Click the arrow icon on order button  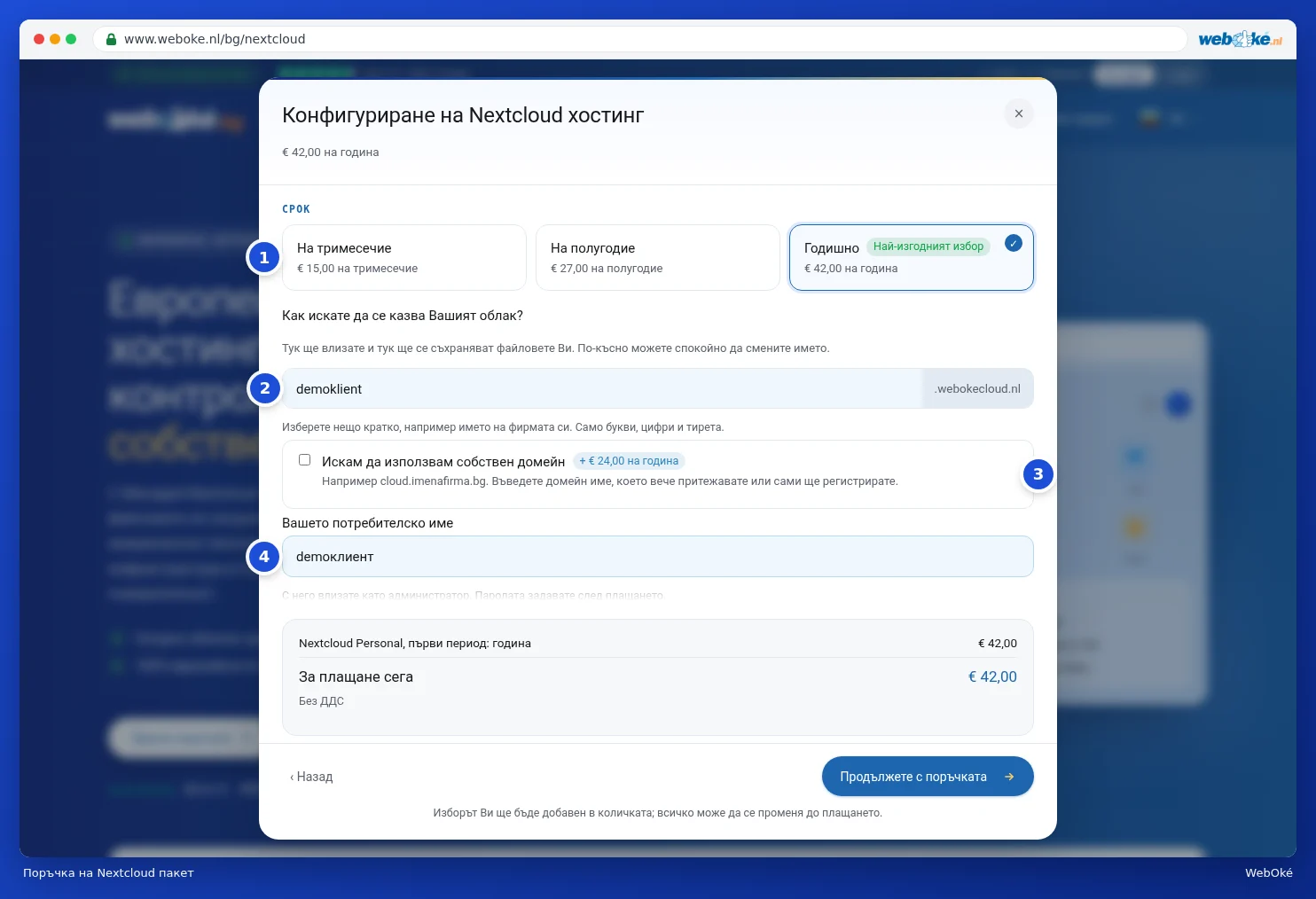tap(1009, 777)
